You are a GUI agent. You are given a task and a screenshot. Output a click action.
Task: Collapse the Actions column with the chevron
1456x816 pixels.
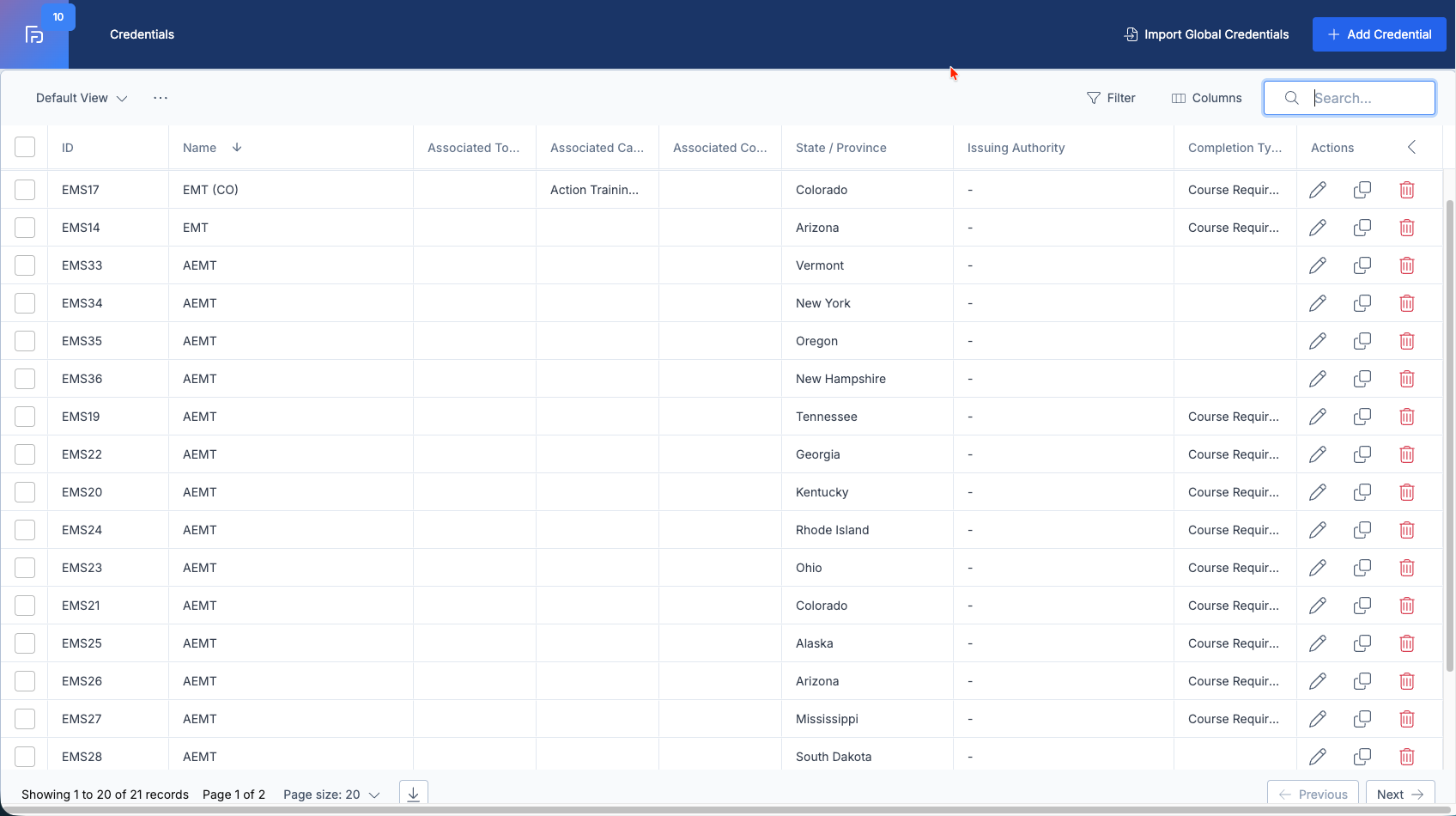(x=1411, y=147)
